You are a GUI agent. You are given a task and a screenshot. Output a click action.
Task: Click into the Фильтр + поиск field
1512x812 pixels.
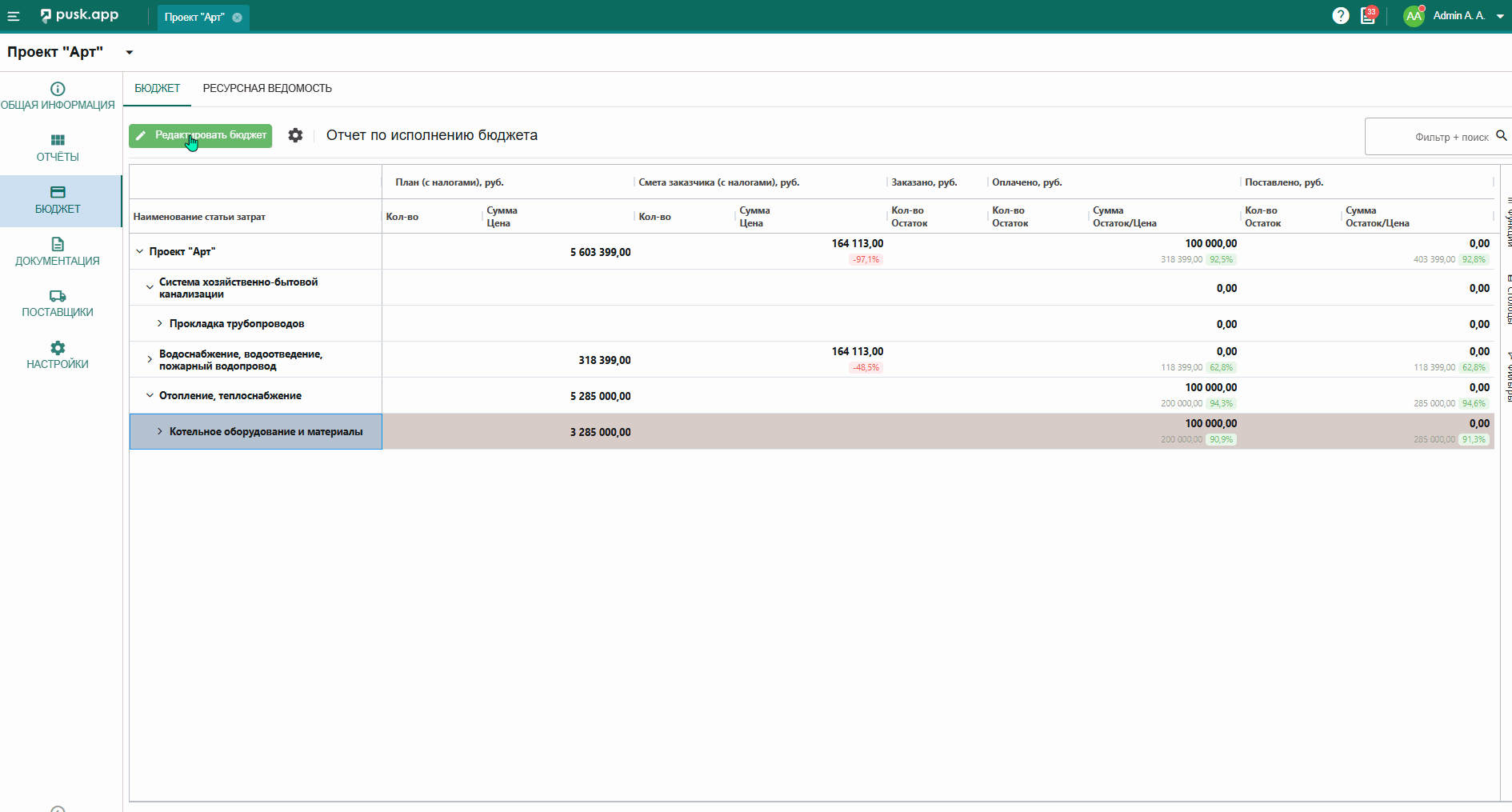pyautogui.click(x=1428, y=137)
